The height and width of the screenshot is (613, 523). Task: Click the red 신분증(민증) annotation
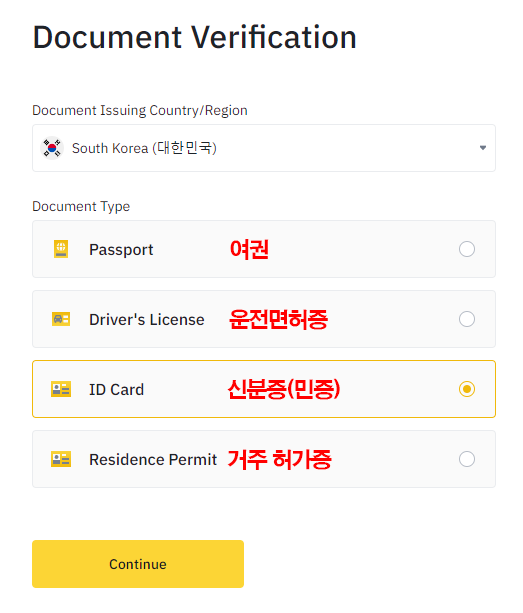click(284, 389)
